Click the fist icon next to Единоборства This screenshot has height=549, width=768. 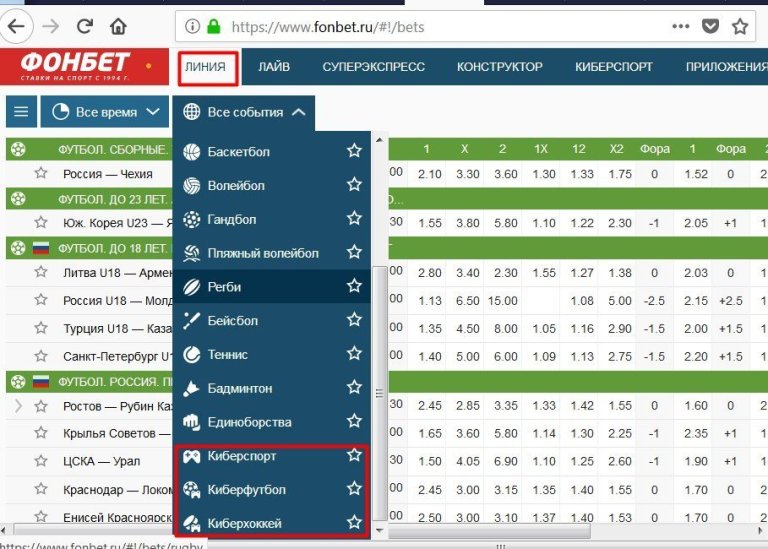click(192, 422)
